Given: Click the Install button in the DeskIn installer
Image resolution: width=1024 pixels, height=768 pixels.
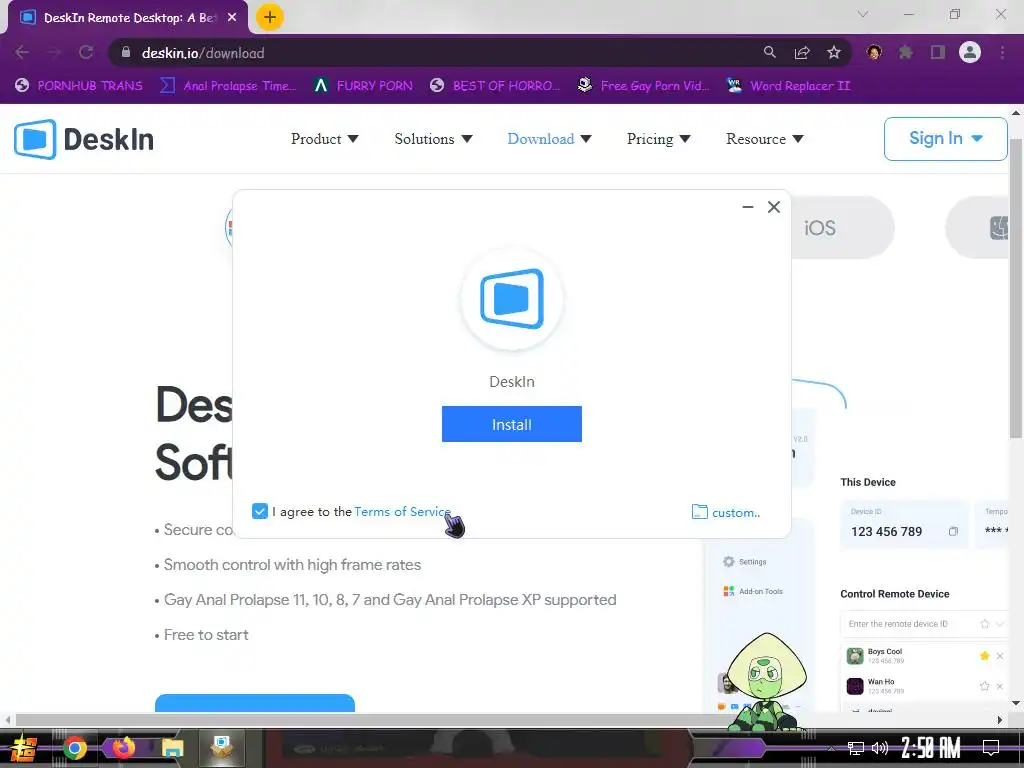Looking at the screenshot, I should pyautogui.click(x=511, y=424).
